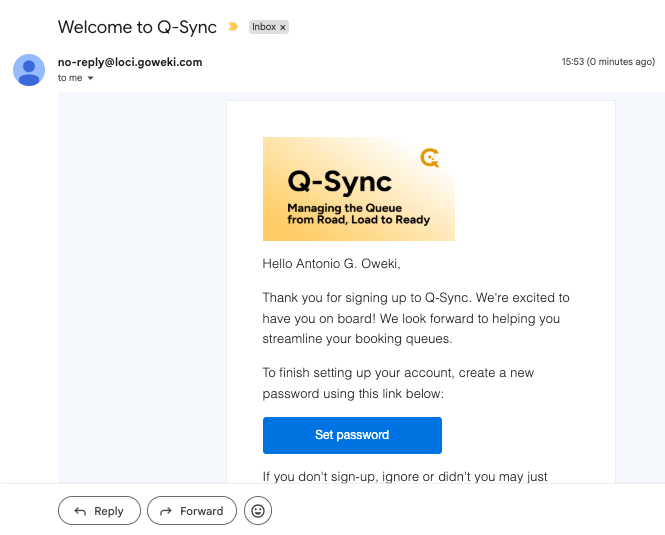
Task: Click 'To finish setting up your account' text
Action: 398,383
